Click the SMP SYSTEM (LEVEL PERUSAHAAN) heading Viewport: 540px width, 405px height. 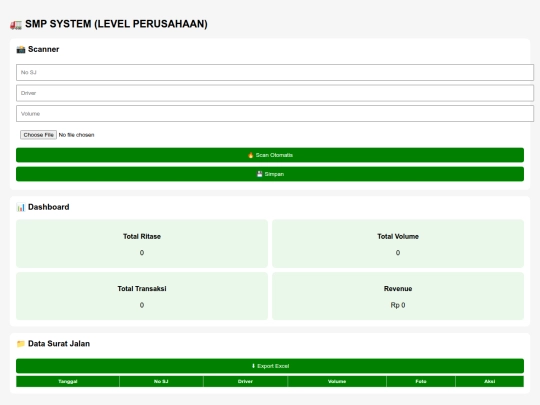click(116, 24)
